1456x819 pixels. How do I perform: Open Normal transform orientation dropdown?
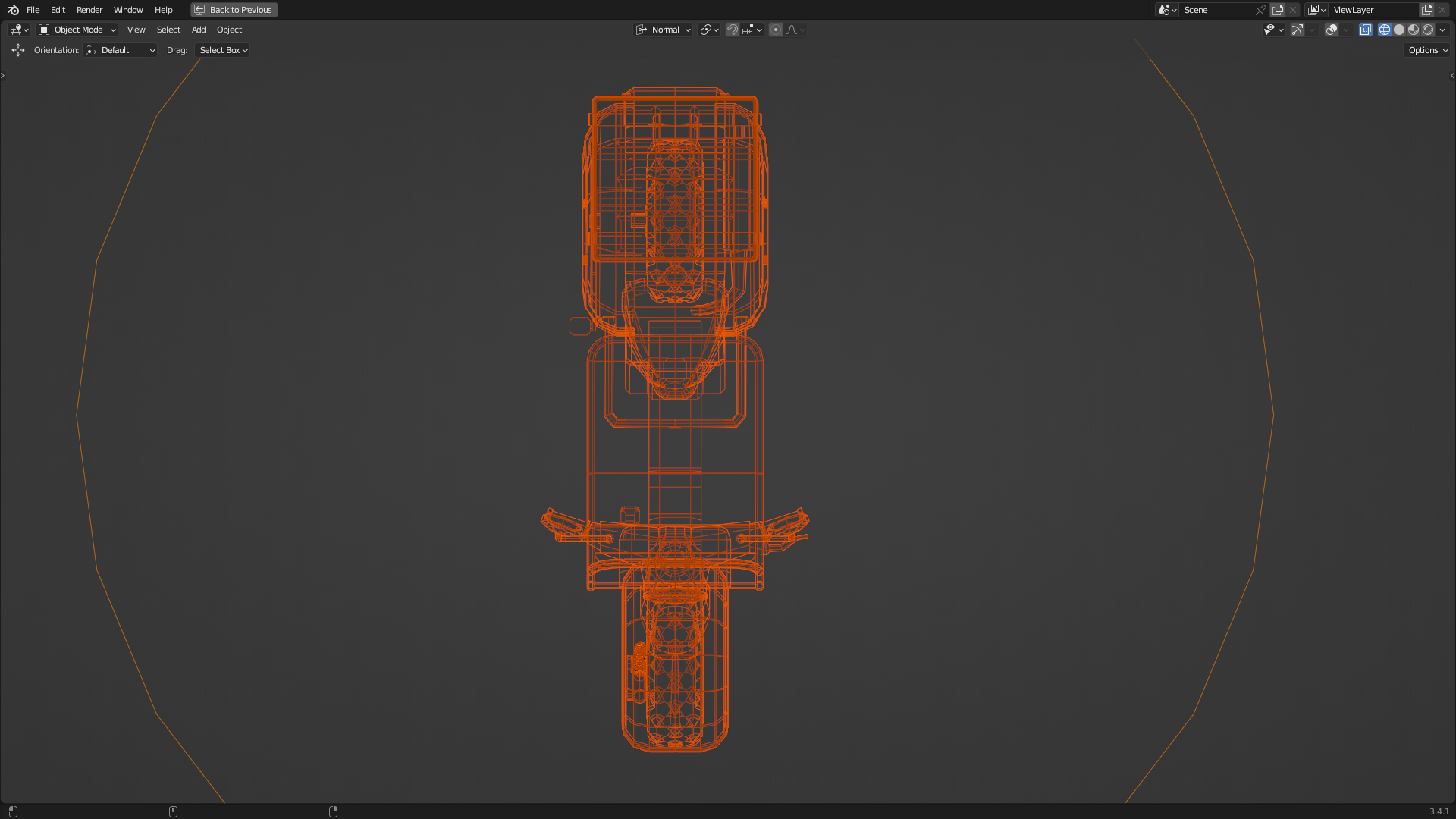click(x=664, y=30)
